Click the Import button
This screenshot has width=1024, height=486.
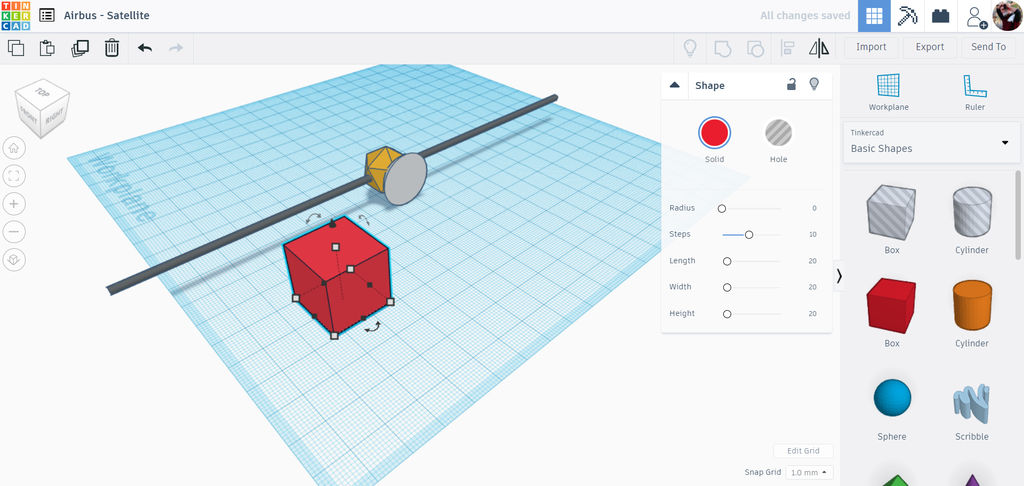click(x=871, y=47)
